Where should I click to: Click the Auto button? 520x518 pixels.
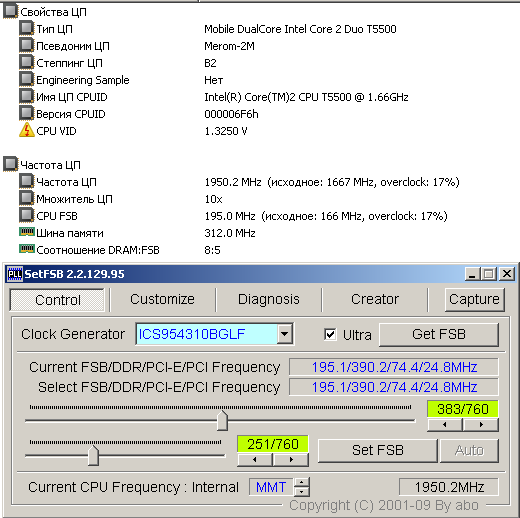pos(469,450)
